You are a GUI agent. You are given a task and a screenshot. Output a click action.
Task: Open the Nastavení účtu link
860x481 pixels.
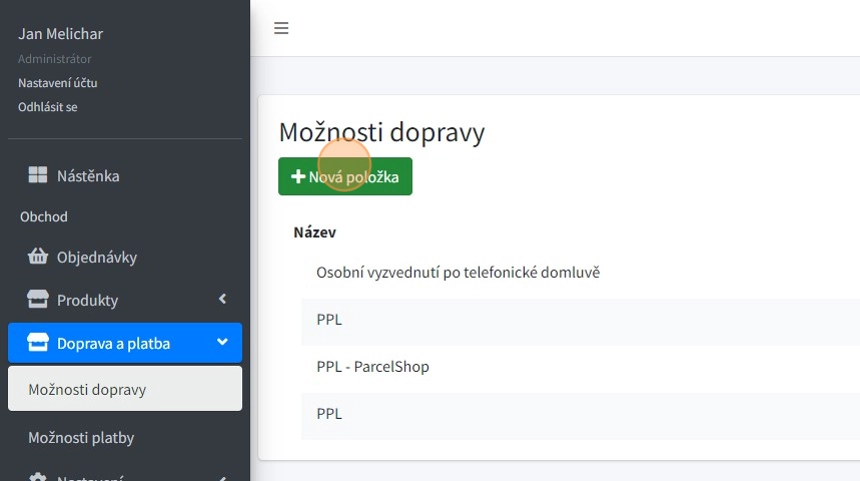click(57, 83)
